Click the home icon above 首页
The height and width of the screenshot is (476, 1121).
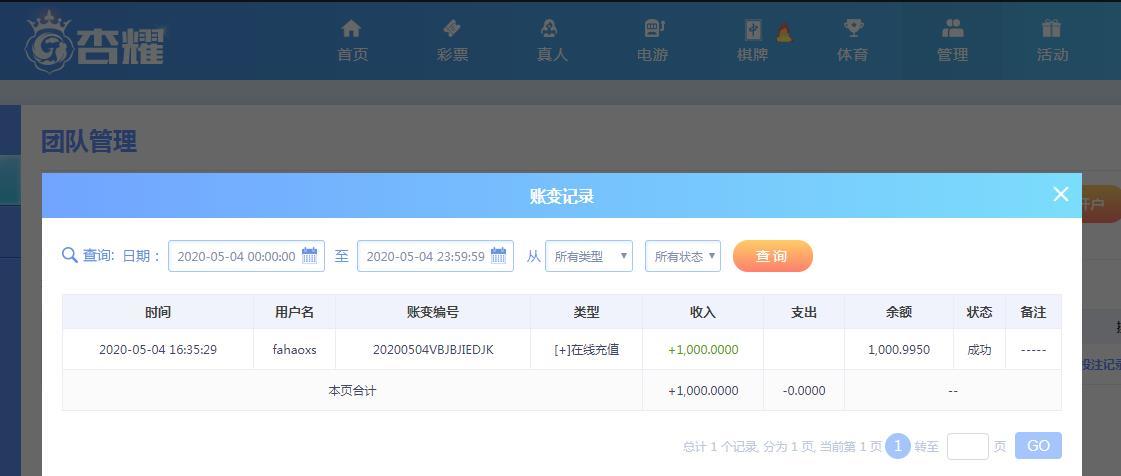pos(351,28)
